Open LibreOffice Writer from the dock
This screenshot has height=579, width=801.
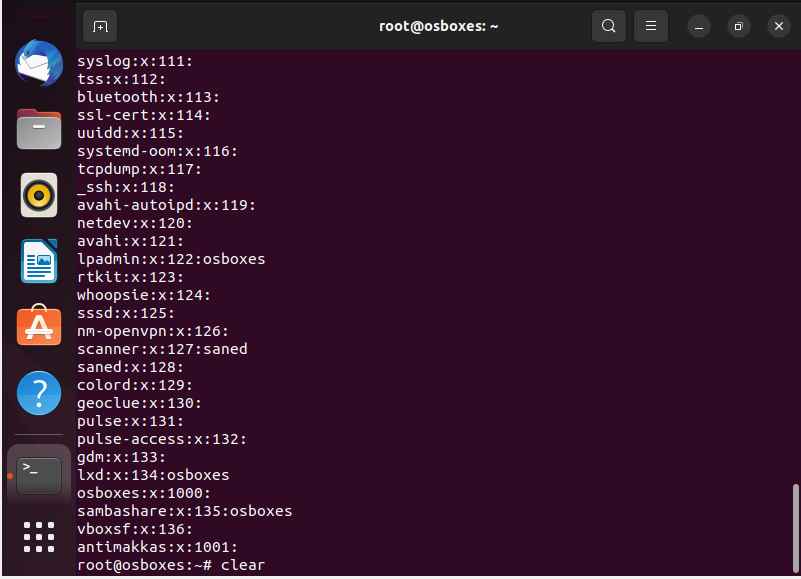(39, 261)
